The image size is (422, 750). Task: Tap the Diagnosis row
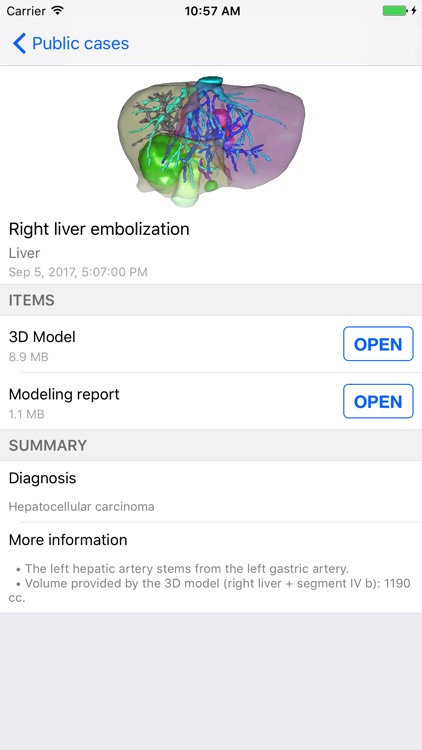[211, 492]
